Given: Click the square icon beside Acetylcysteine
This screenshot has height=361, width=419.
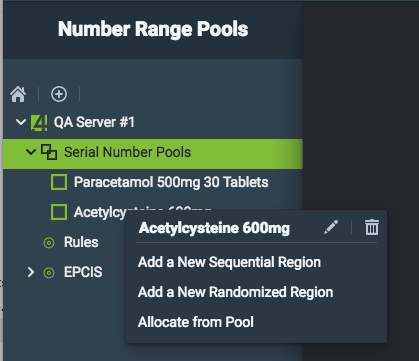Looking at the screenshot, I should pyautogui.click(x=59, y=212).
